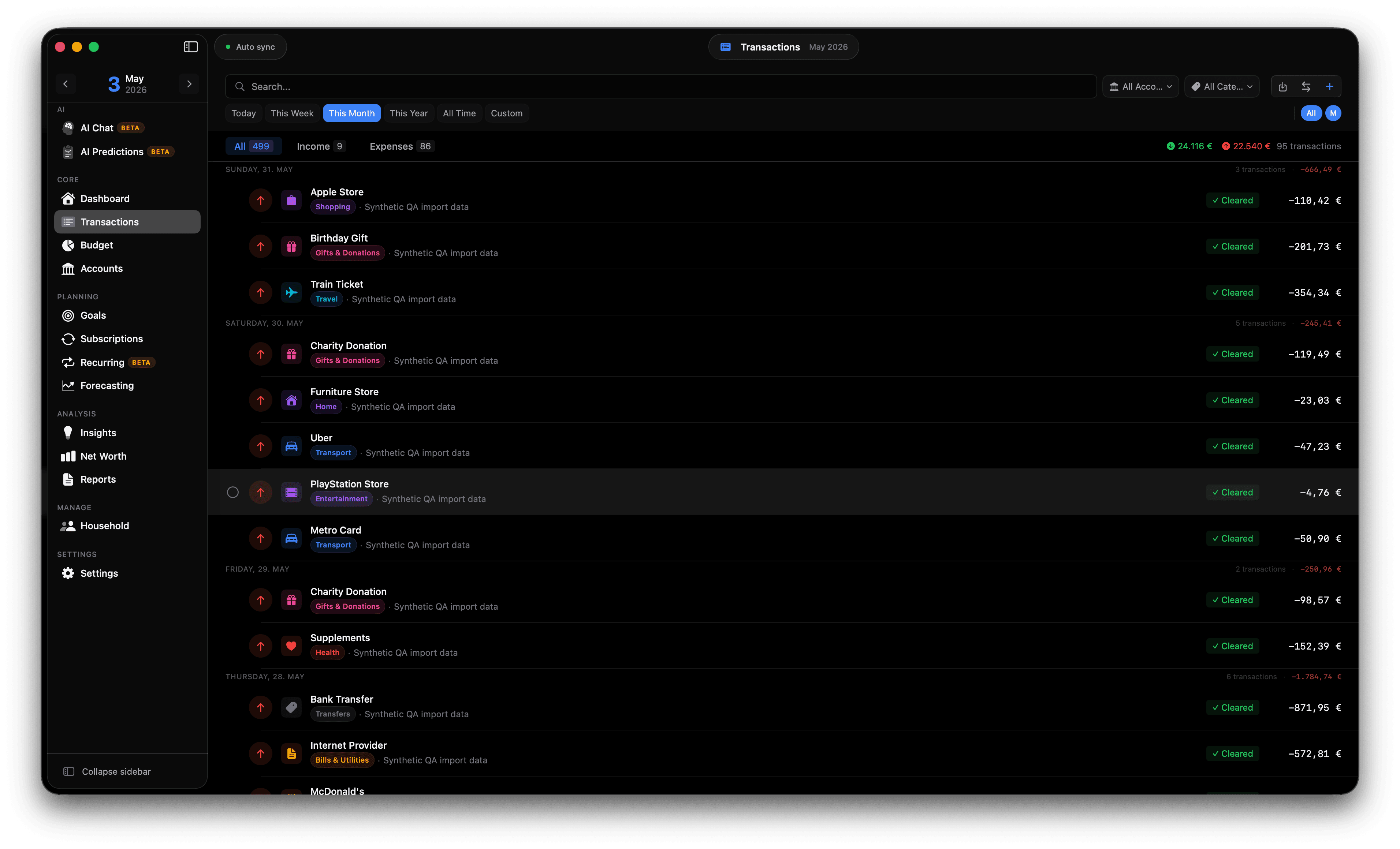
Task: Click the 22.540 € expenses total
Action: tap(1246, 146)
